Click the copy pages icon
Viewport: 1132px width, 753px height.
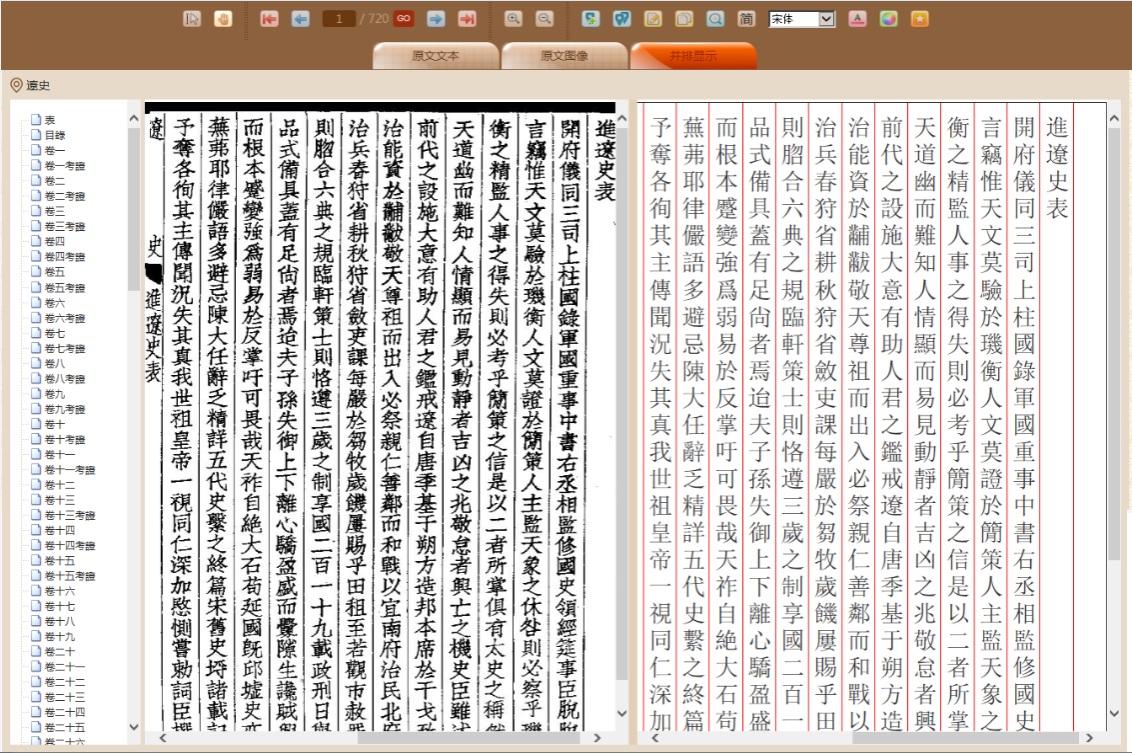684,19
